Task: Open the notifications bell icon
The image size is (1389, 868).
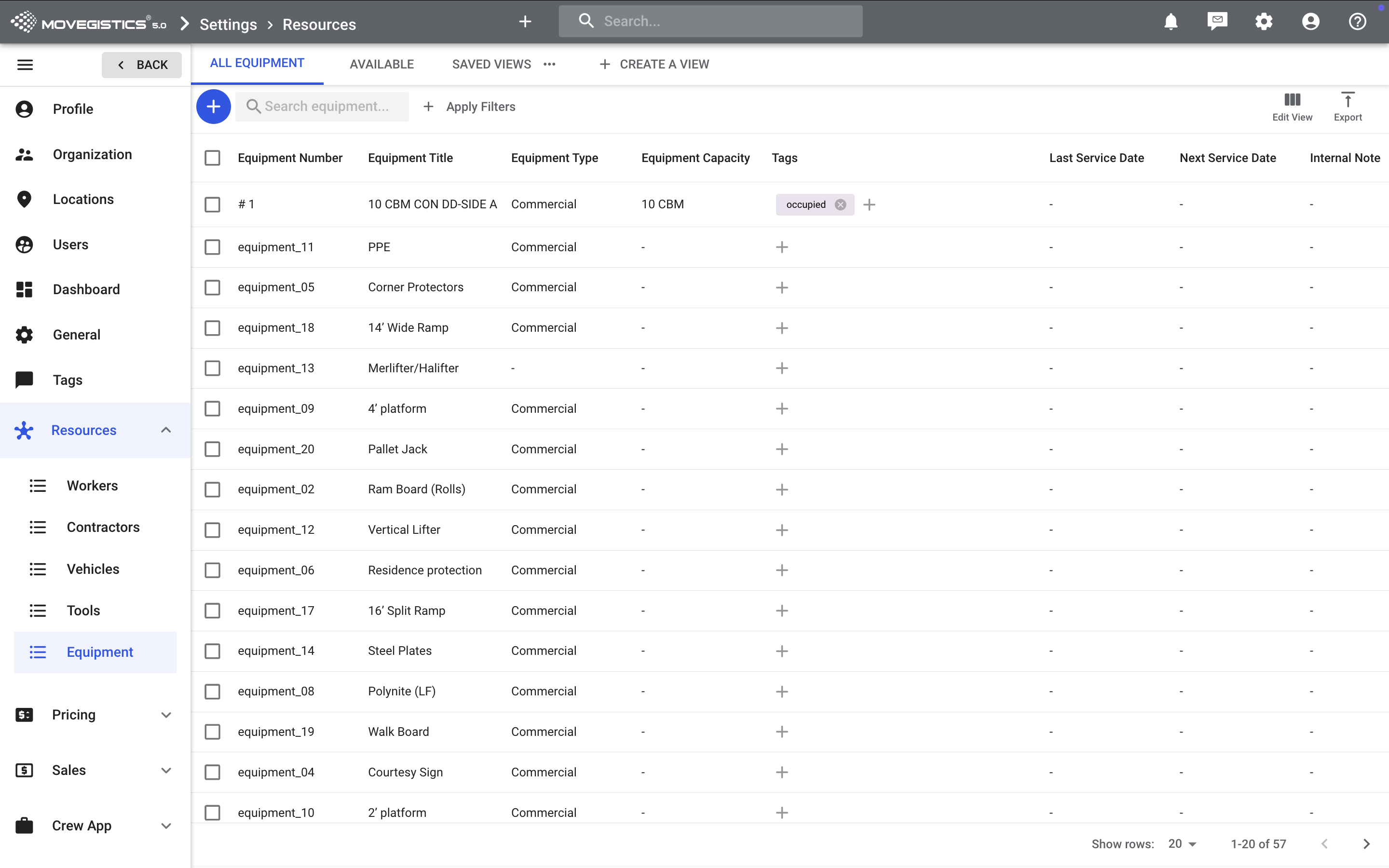Action: [1171, 22]
